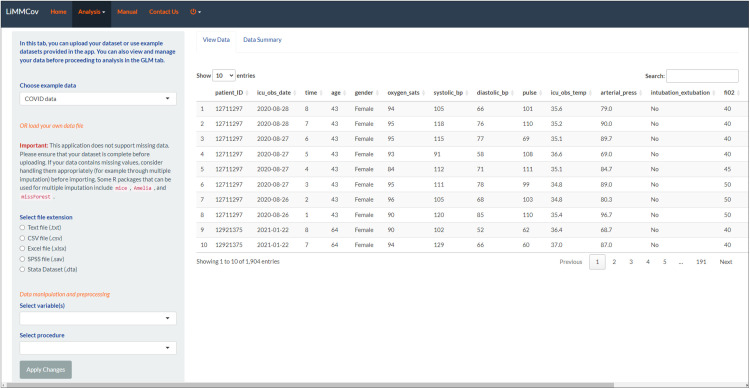750x389 pixels.
Task: Open the COVID data example dropdown
Action: pos(98,99)
